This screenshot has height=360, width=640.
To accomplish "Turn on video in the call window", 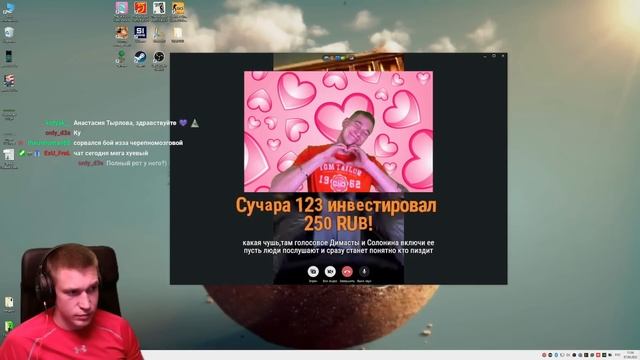I will [x=330, y=271].
